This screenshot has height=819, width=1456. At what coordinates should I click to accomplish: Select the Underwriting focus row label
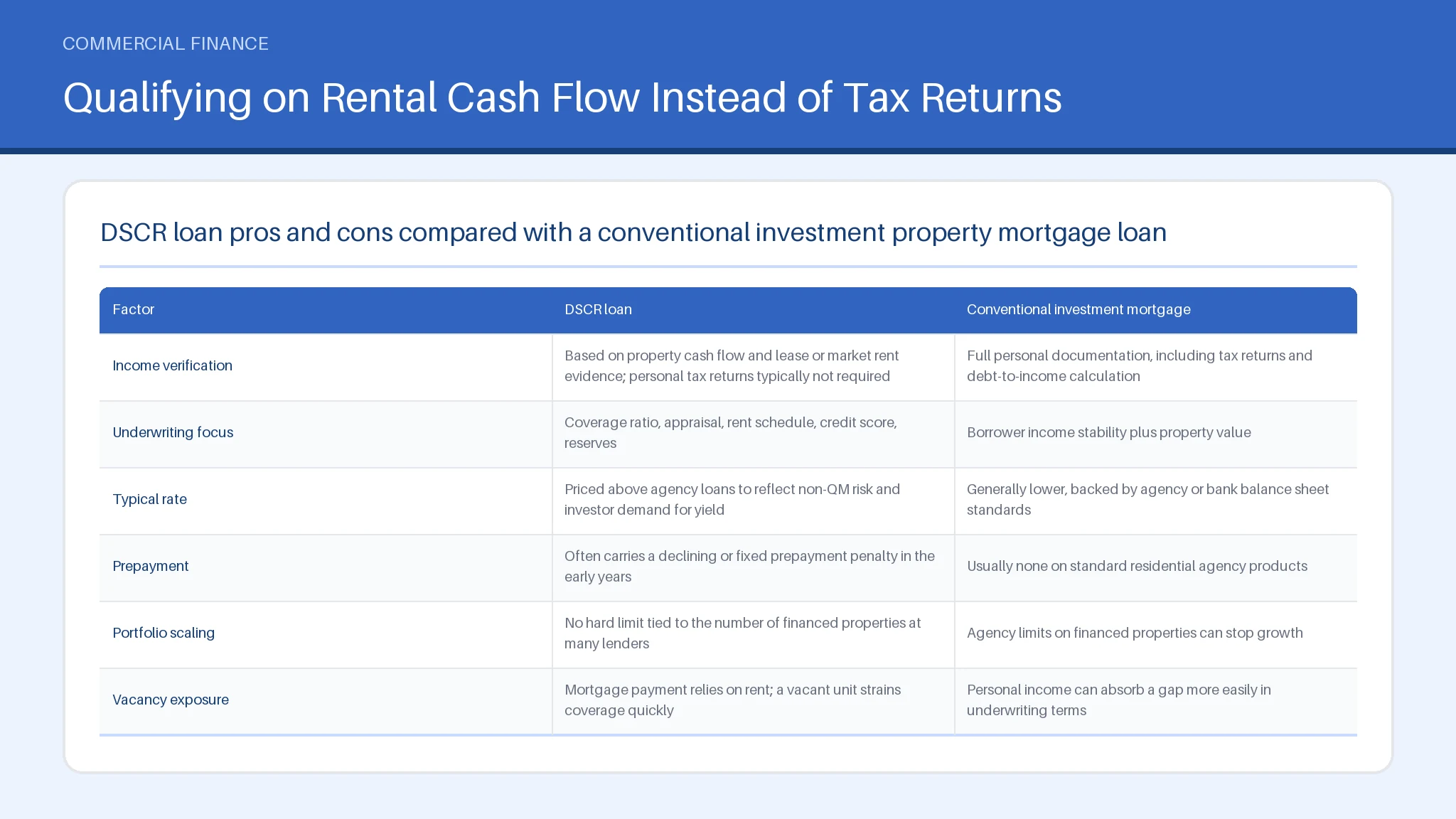pos(173,432)
